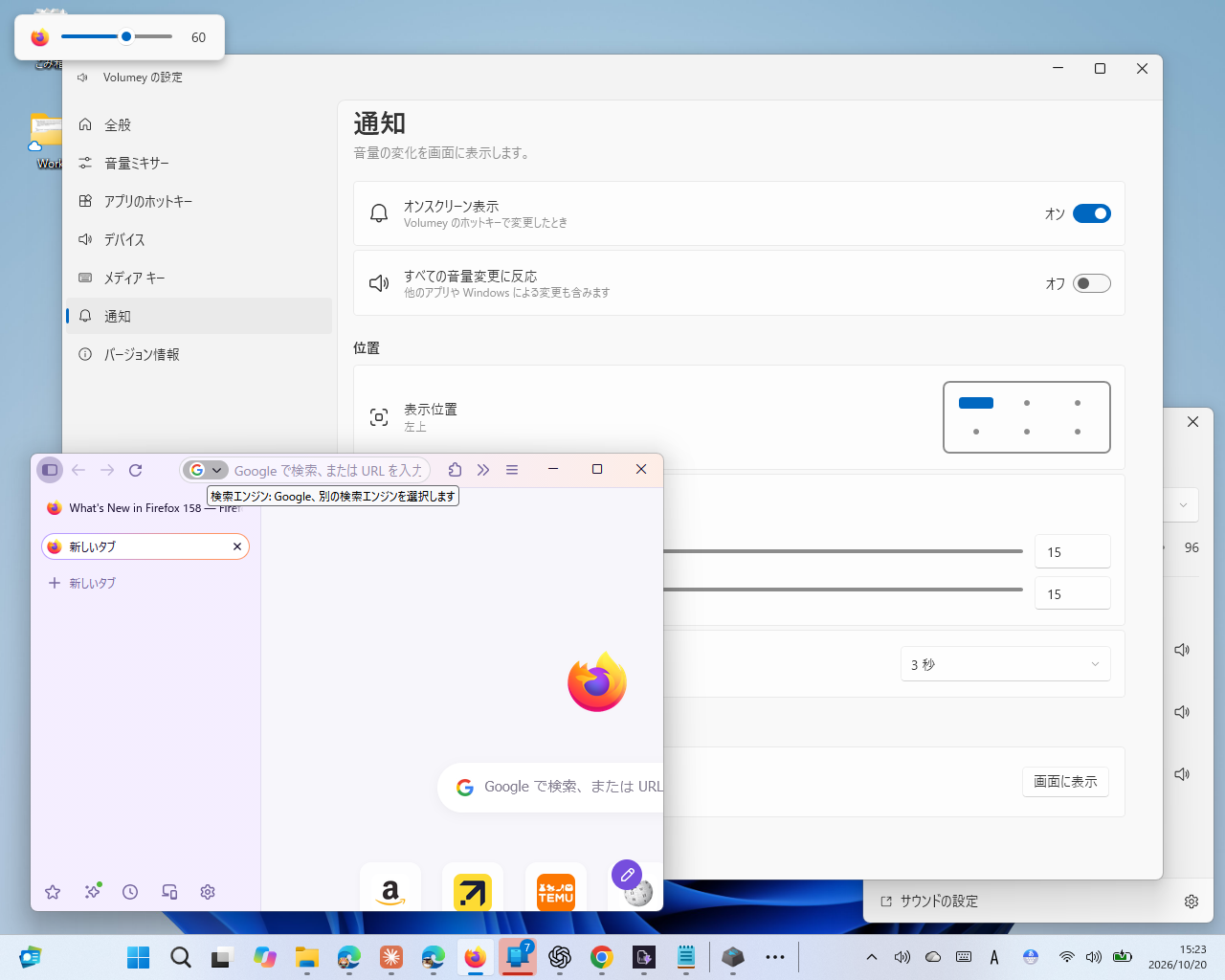This screenshot has width=1225, height=980.
Task: Launch Google Chrome from the taskbar
Action: [x=602, y=957]
